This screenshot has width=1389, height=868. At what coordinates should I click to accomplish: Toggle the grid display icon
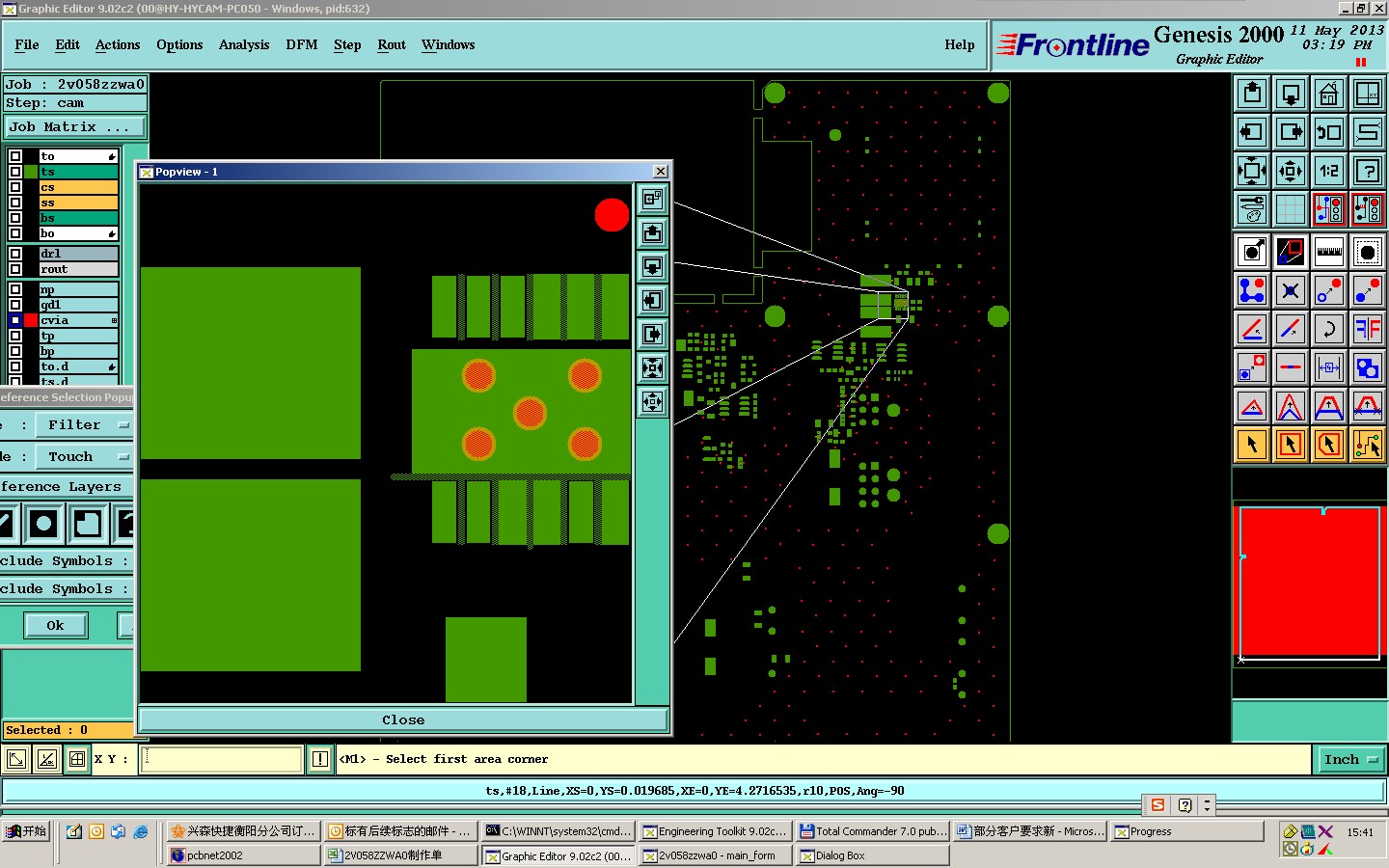pos(1291,209)
